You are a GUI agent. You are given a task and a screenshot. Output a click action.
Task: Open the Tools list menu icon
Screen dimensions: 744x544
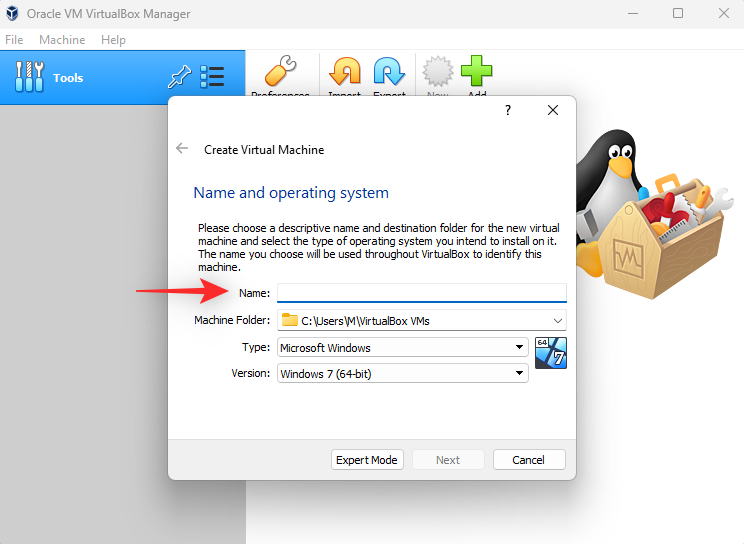point(212,76)
